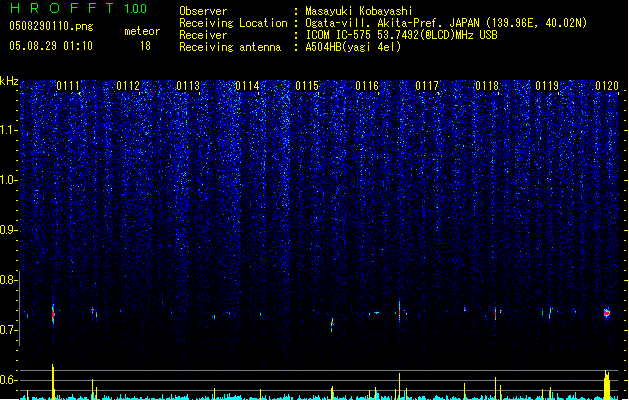This screenshot has width=629, height=400.
Task: Click the date stamp 05.08.29 01:10
Action: (x=51, y=46)
